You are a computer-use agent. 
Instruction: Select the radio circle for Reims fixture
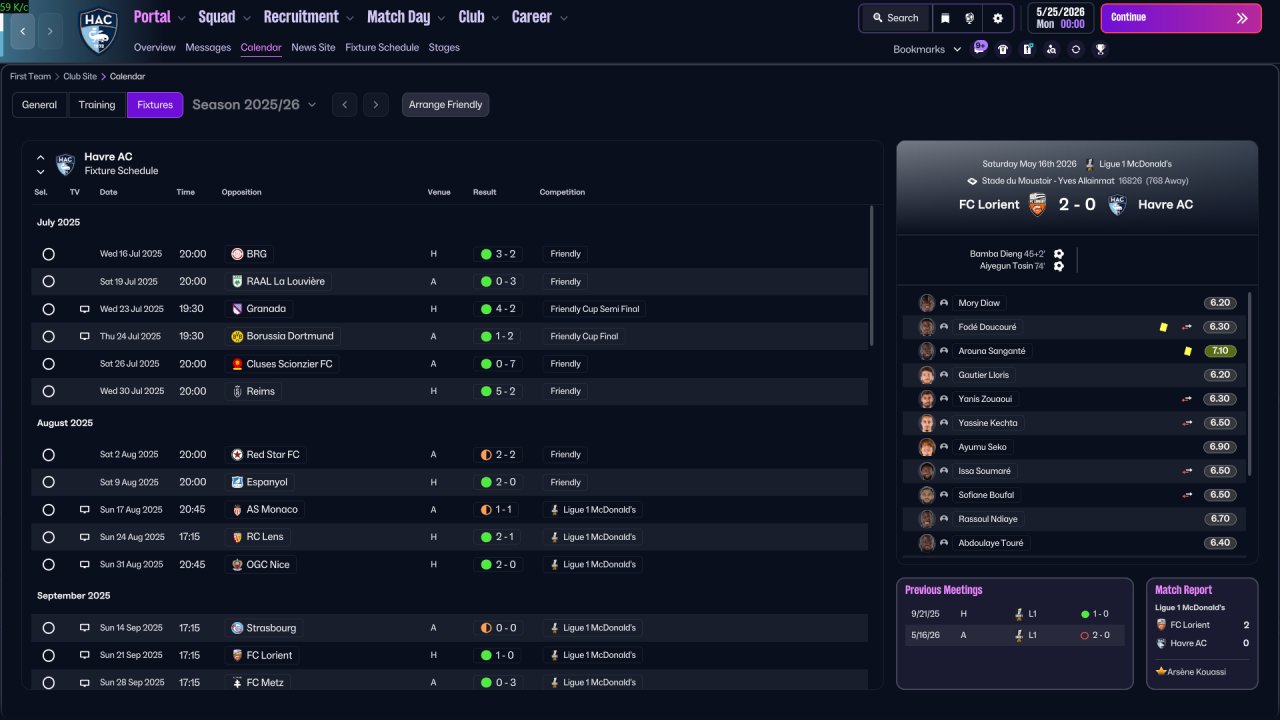tap(48, 391)
